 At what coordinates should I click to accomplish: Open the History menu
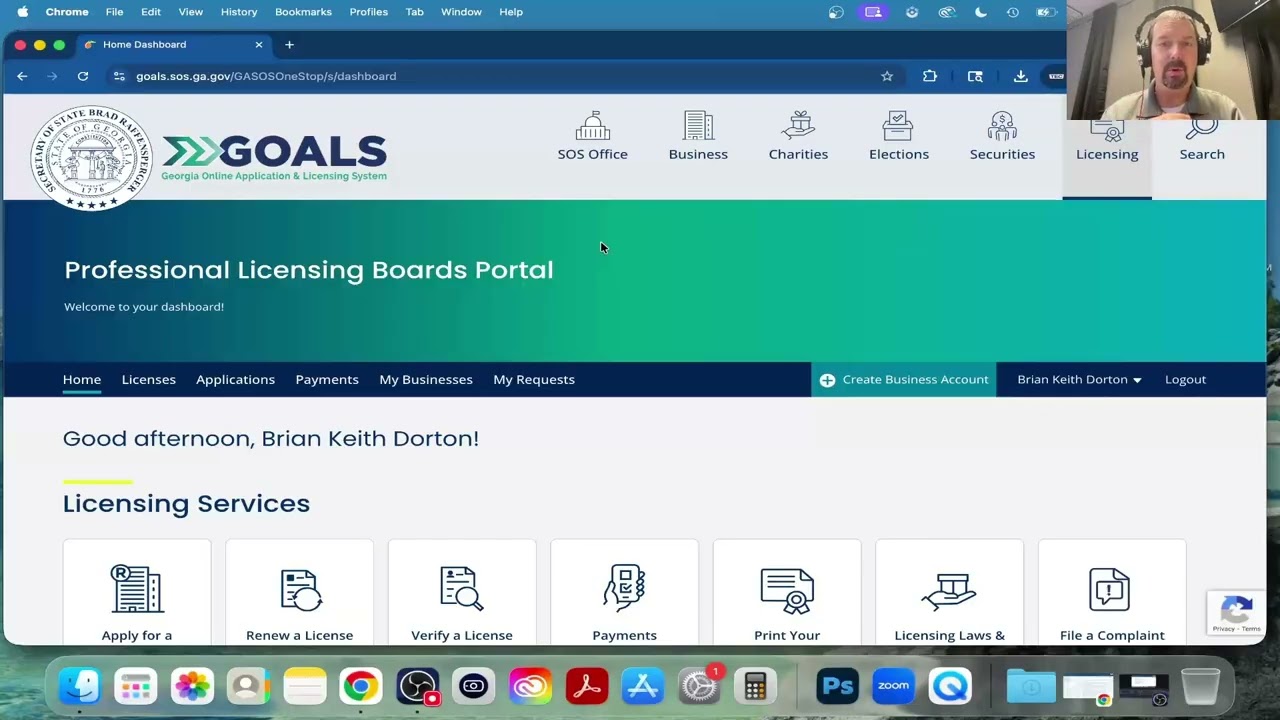coord(239,12)
